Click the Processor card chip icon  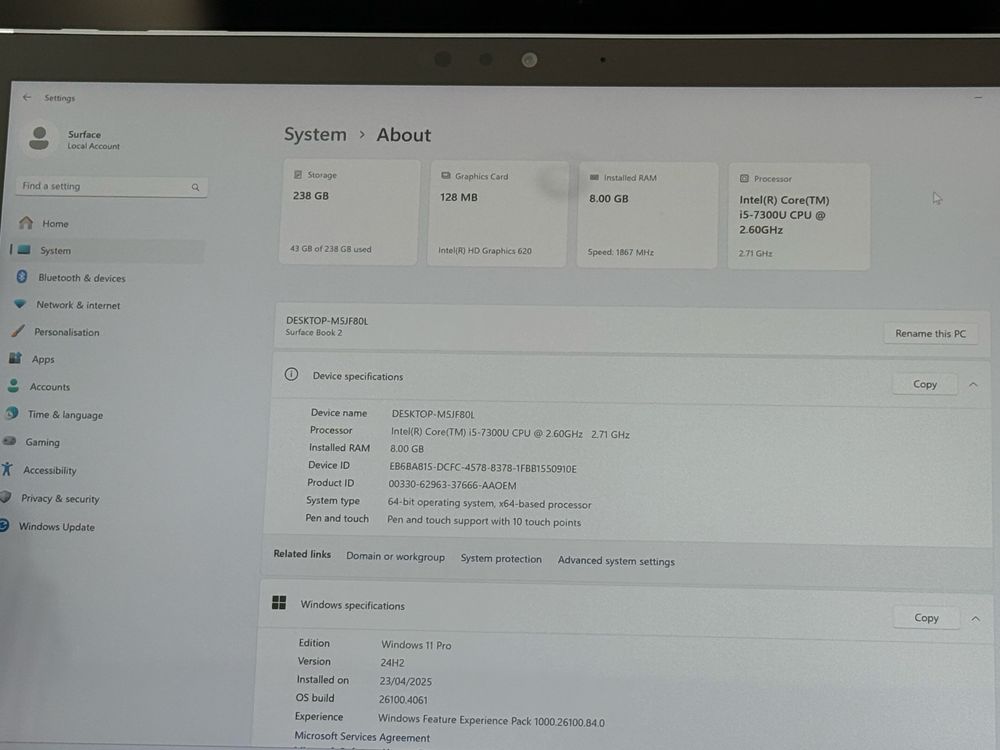(x=744, y=179)
